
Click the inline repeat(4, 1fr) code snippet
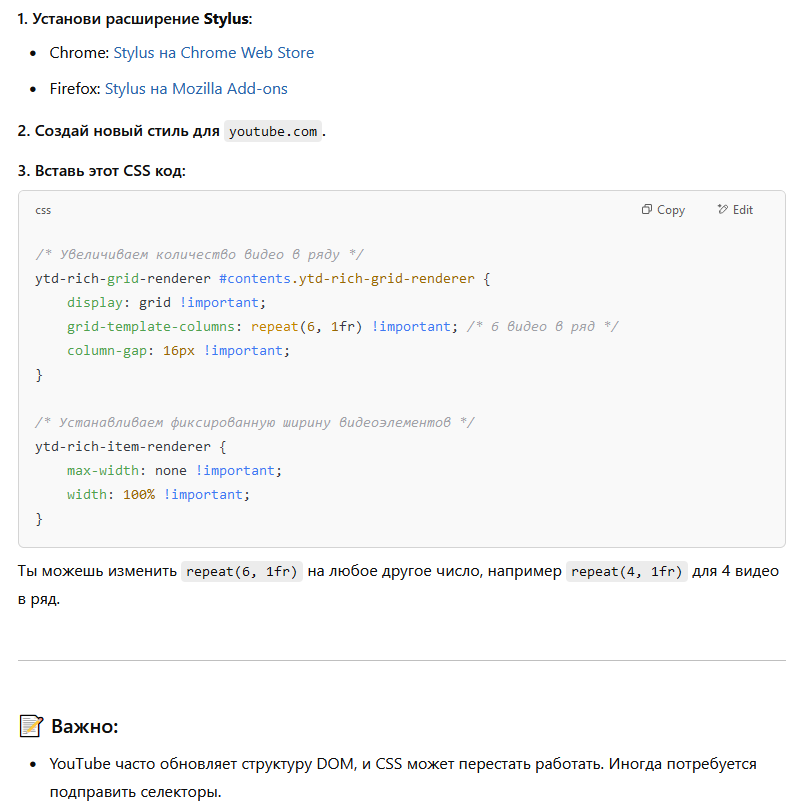[626, 572]
